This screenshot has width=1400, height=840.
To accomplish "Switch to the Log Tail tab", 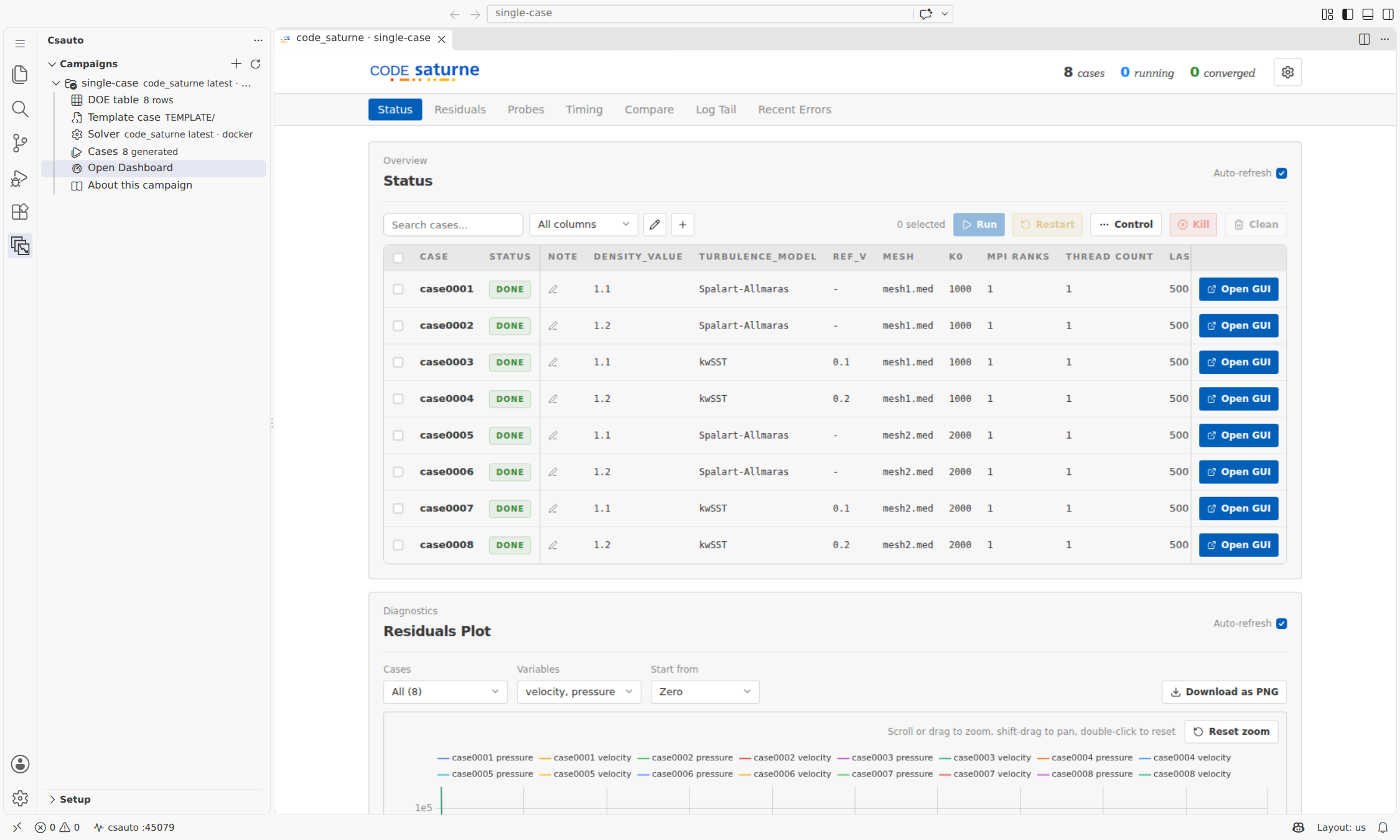I will [x=716, y=110].
